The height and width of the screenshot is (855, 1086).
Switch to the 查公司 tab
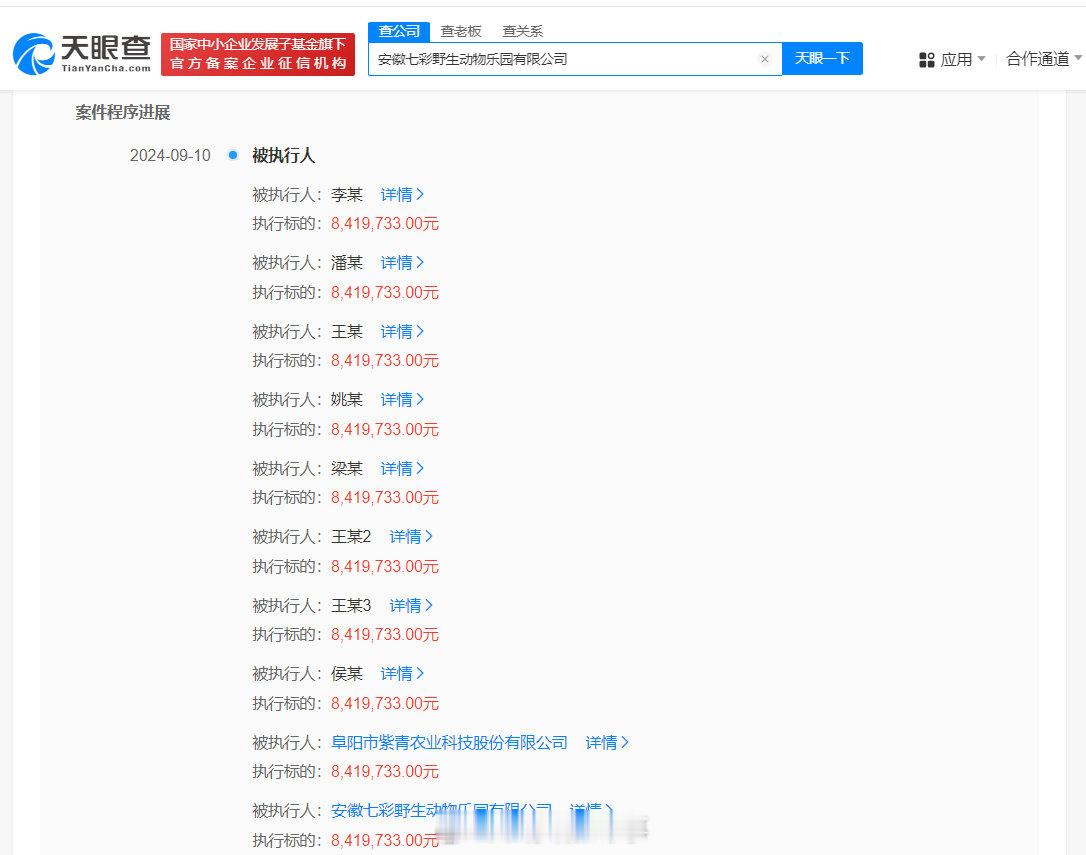(x=399, y=31)
